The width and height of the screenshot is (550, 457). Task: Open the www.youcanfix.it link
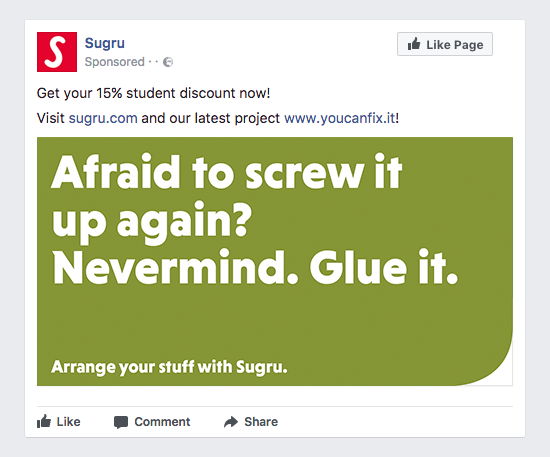pyautogui.click(x=340, y=118)
